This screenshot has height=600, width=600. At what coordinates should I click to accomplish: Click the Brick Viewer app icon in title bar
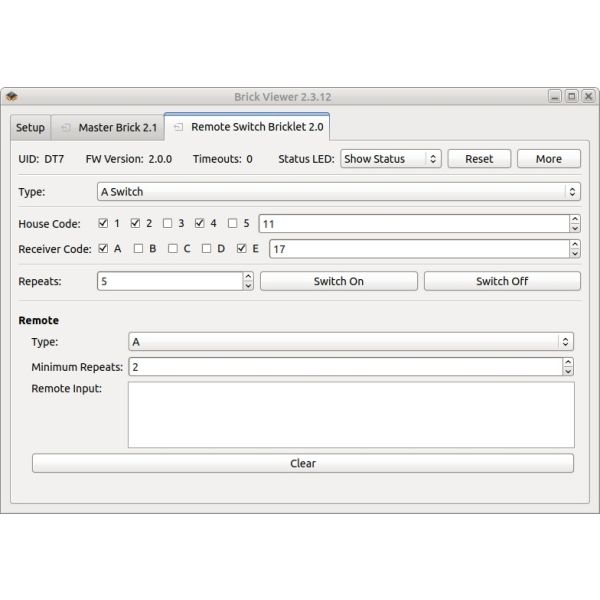[12, 96]
